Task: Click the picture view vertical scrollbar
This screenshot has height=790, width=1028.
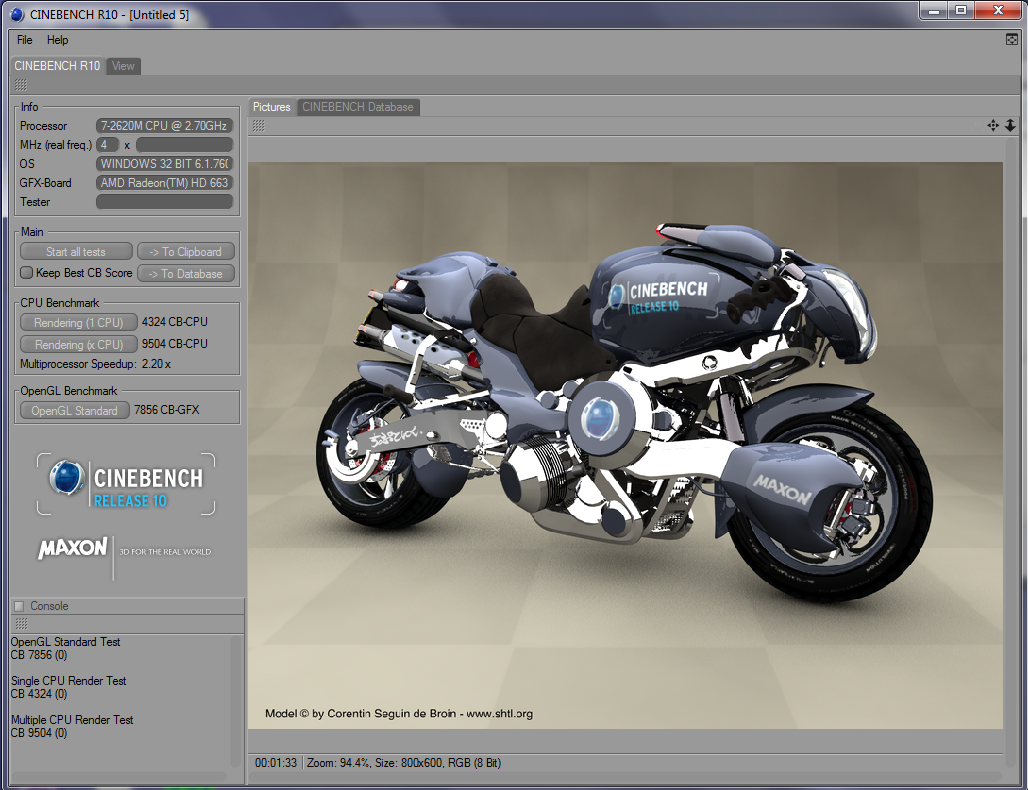Action: tap(1010, 452)
